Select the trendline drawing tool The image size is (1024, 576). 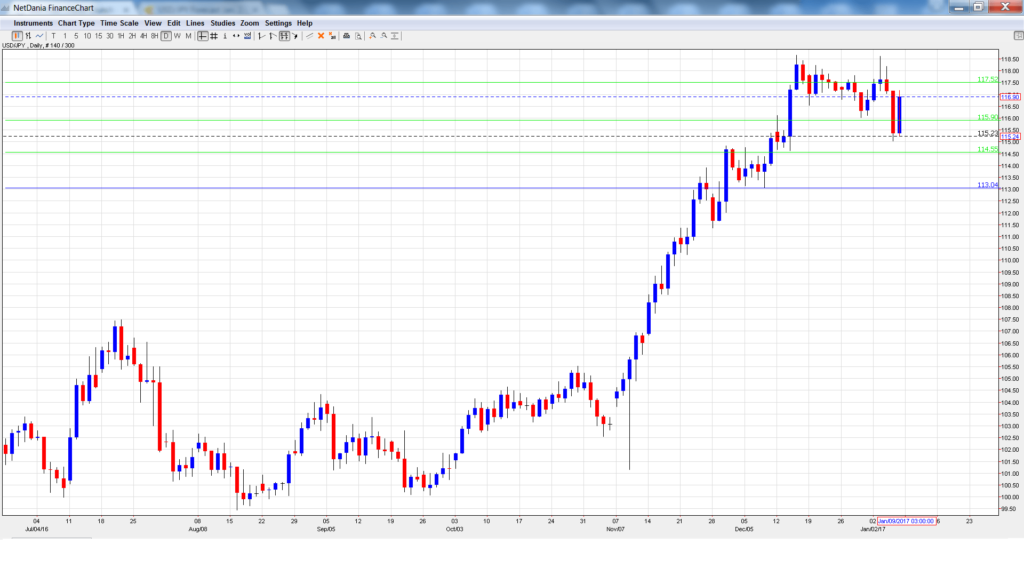pyautogui.click(x=260, y=36)
